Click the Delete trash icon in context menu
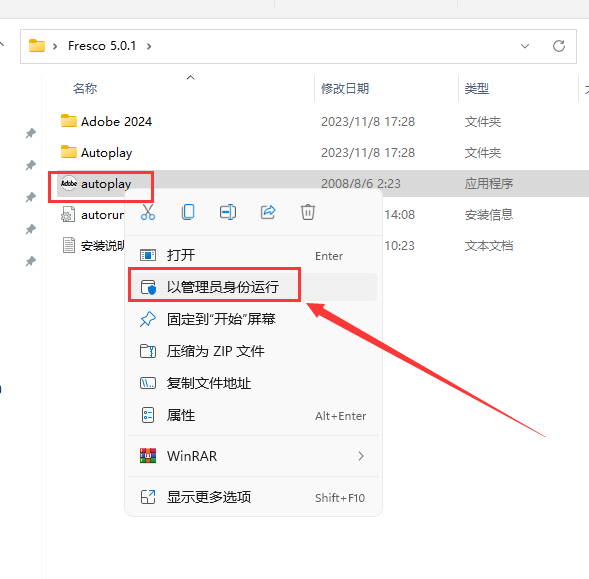This screenshot has height=579, width=589. (x=308, y=212)
